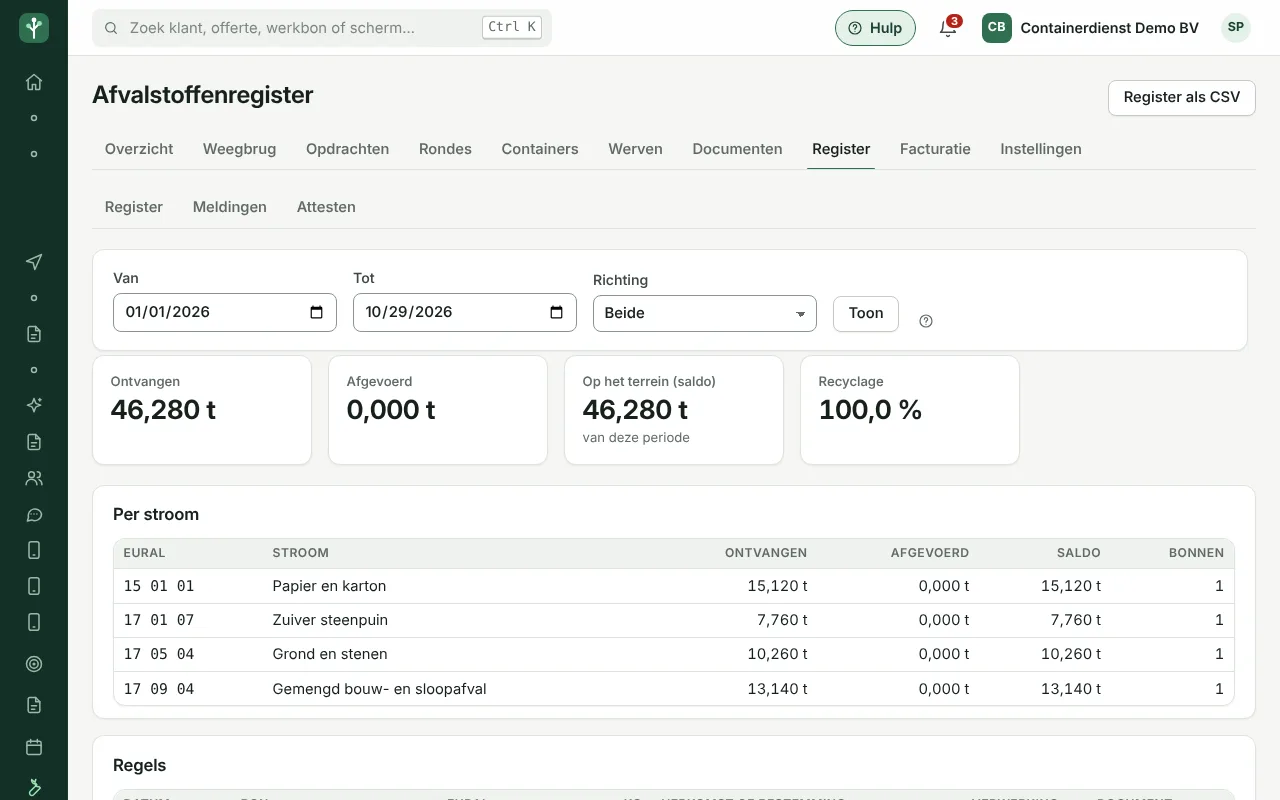Image resolution: width=1280 pixels, height=800 pixels.
Task: Click the Containerdienst Demo BV company name
Action: pyautogui.click(x=1109, y=28)
